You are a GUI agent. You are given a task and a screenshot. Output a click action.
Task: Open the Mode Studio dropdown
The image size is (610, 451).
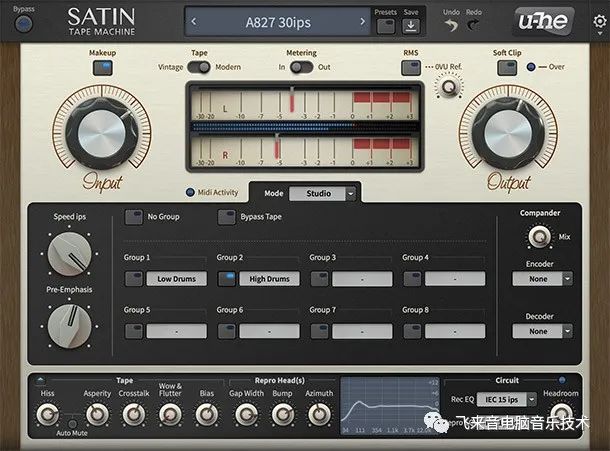point(323,193)
